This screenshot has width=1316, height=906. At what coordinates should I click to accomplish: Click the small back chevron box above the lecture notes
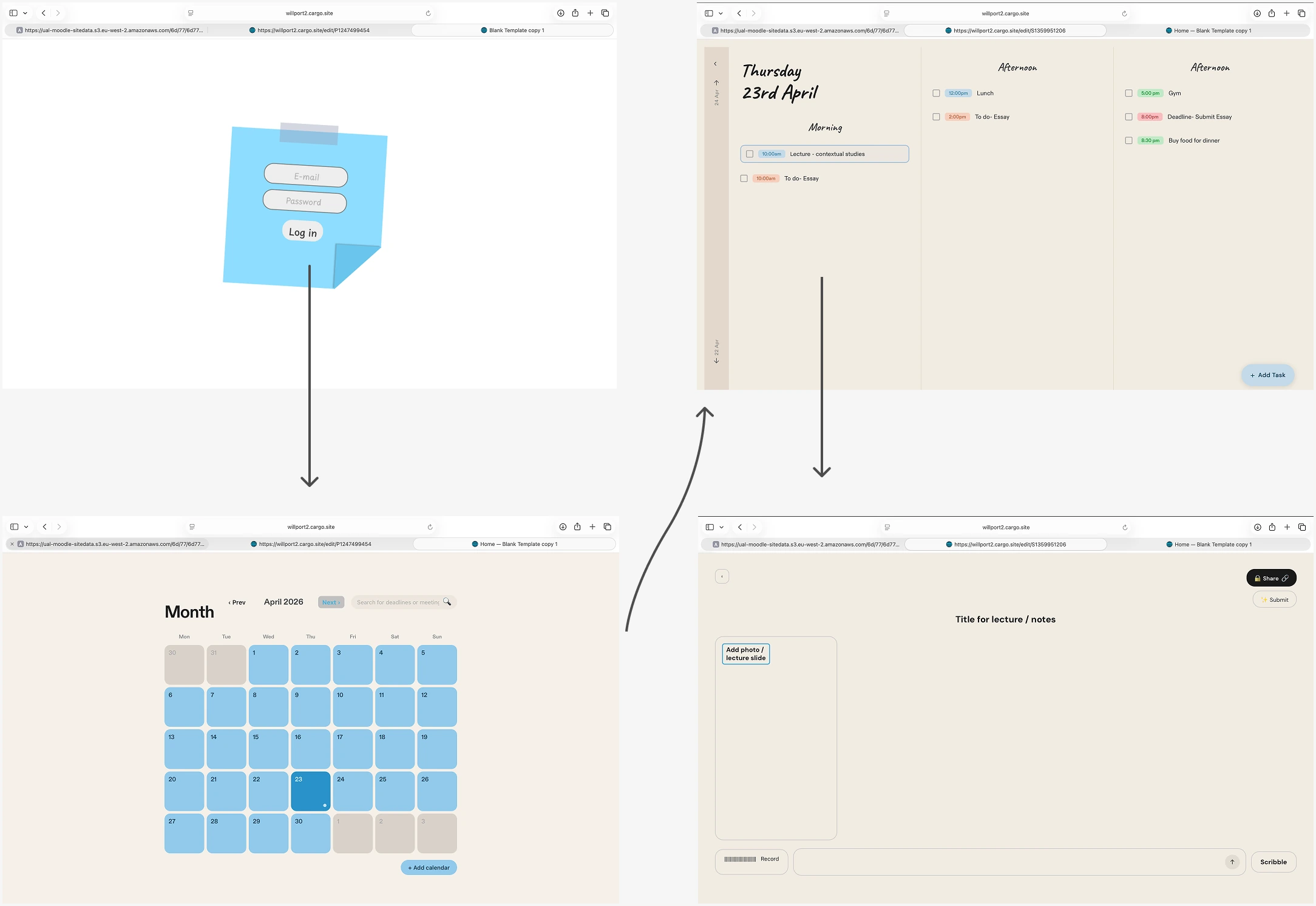point(722,576)
